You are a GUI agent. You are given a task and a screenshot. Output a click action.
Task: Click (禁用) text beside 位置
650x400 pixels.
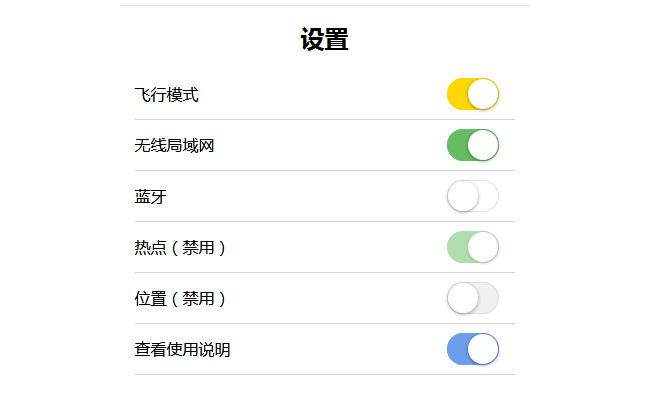(x=199, y=299)
